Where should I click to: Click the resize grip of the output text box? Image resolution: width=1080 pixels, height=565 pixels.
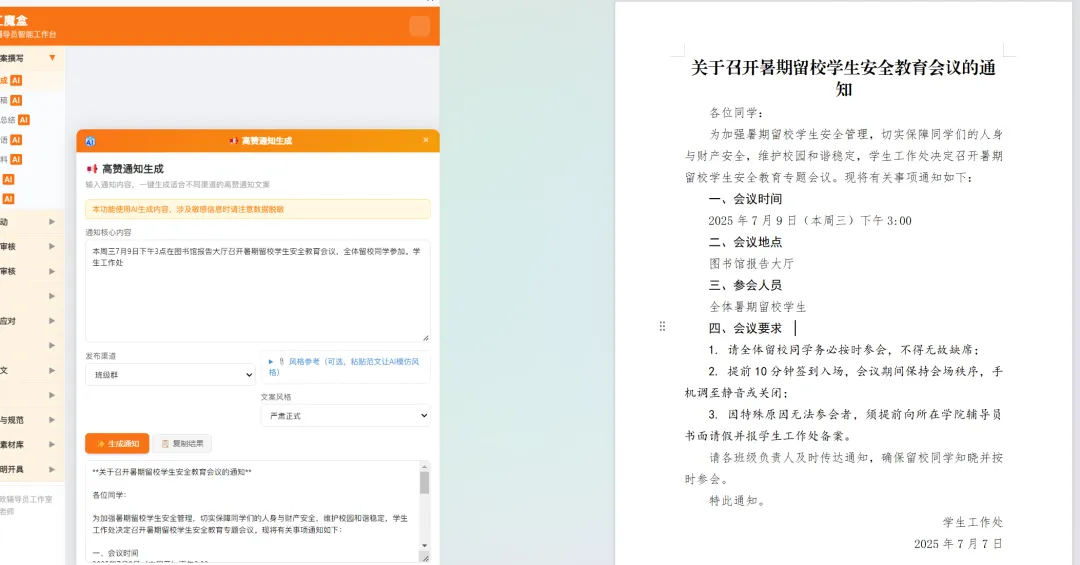pos(425,558)
